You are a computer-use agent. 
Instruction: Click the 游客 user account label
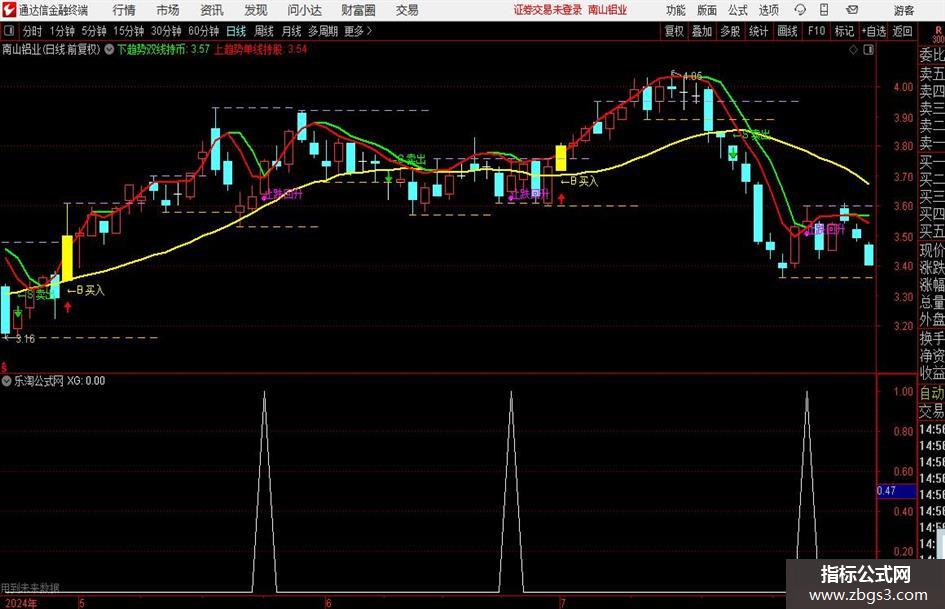[x=904, y=10]
